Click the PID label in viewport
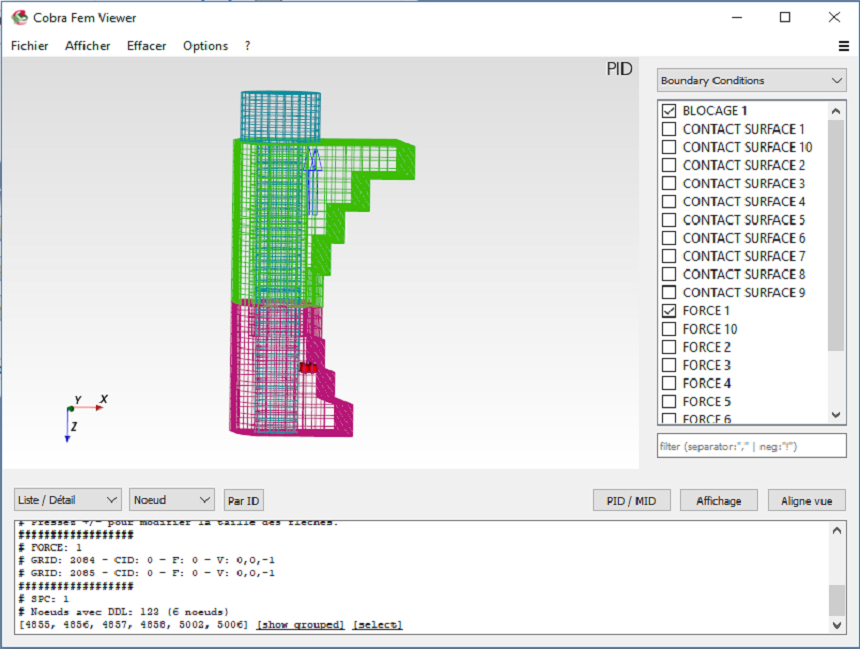 [x=619, y=69]
